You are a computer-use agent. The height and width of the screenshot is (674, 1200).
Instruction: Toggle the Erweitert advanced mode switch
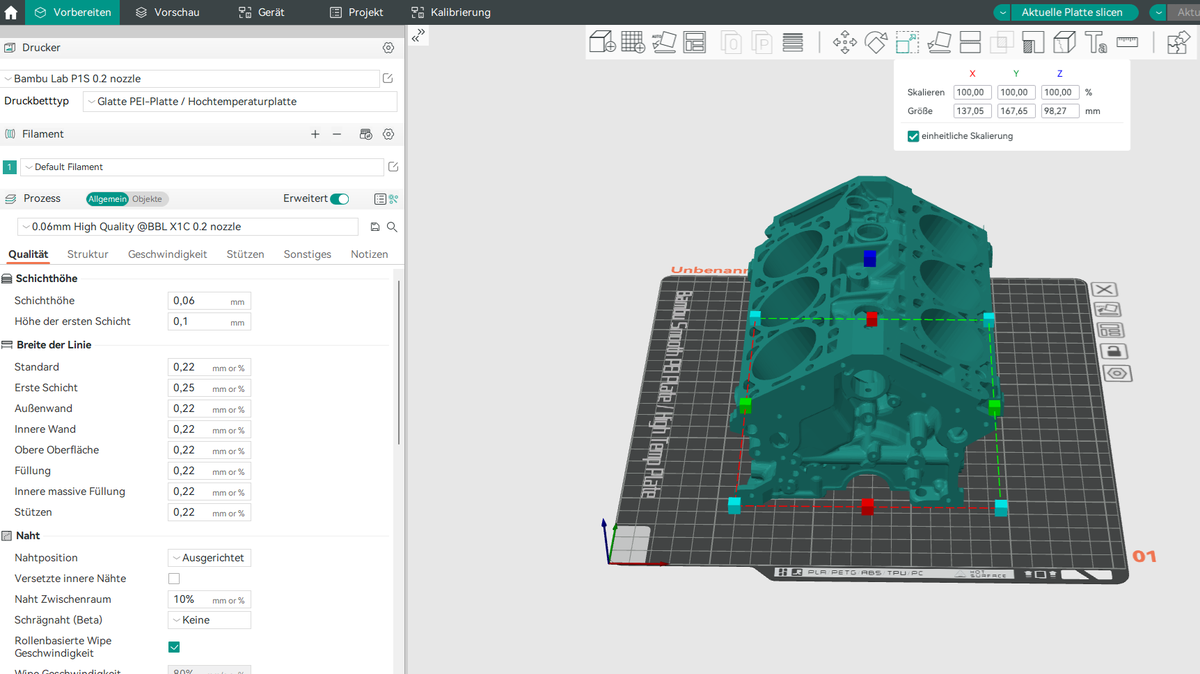(x=340, y=199)
